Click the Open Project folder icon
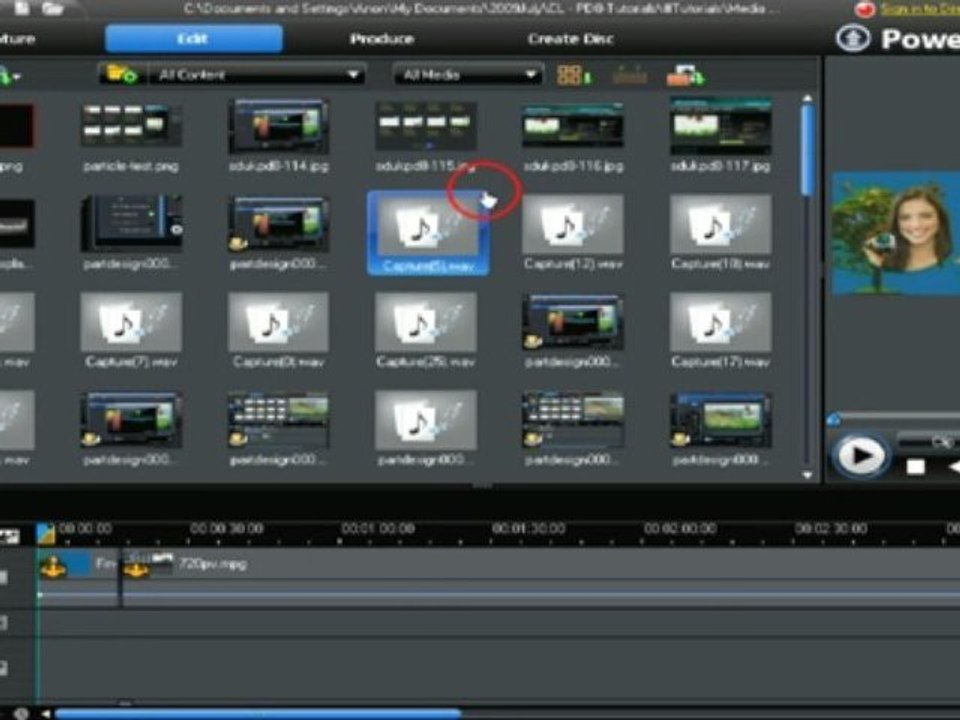Viewport: 960px width, 720px height. coord(53,8)
